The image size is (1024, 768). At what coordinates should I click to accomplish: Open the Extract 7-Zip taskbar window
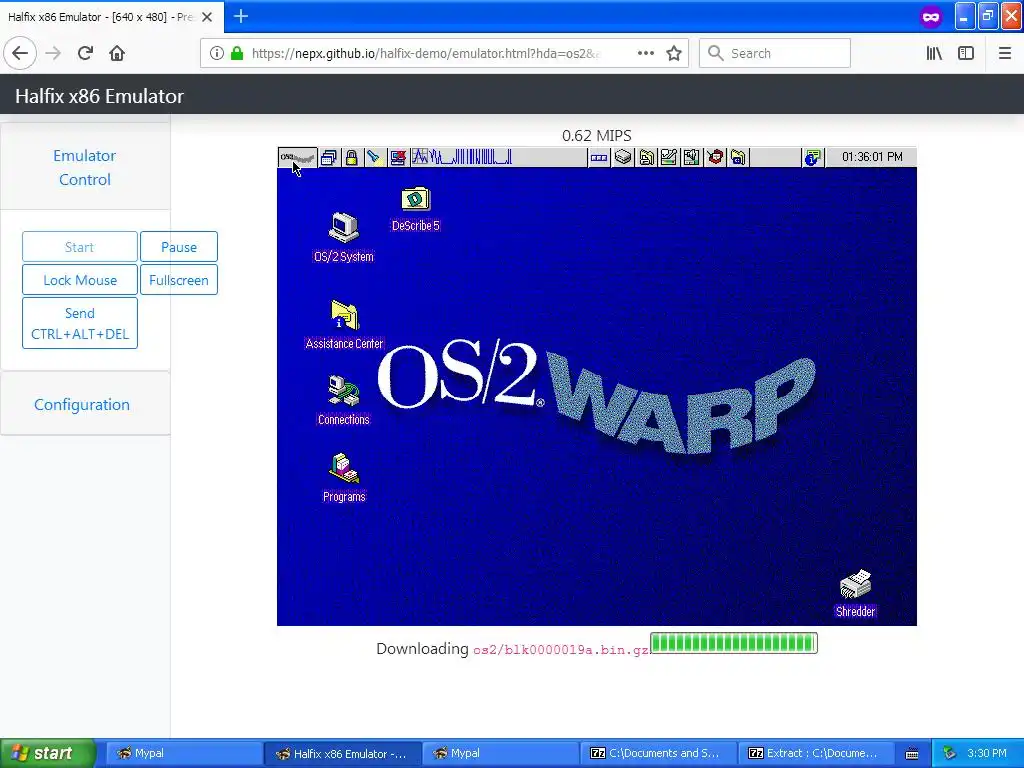(x=816, y=753)
